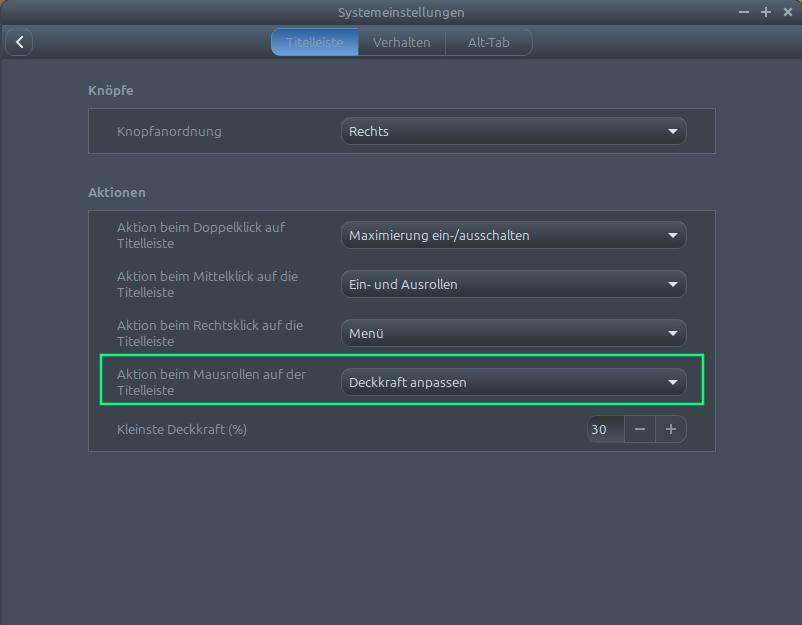Screen dimensions: 802x625
Task: Open the middle-click action dropdown
Action: (x=513, y=284)
